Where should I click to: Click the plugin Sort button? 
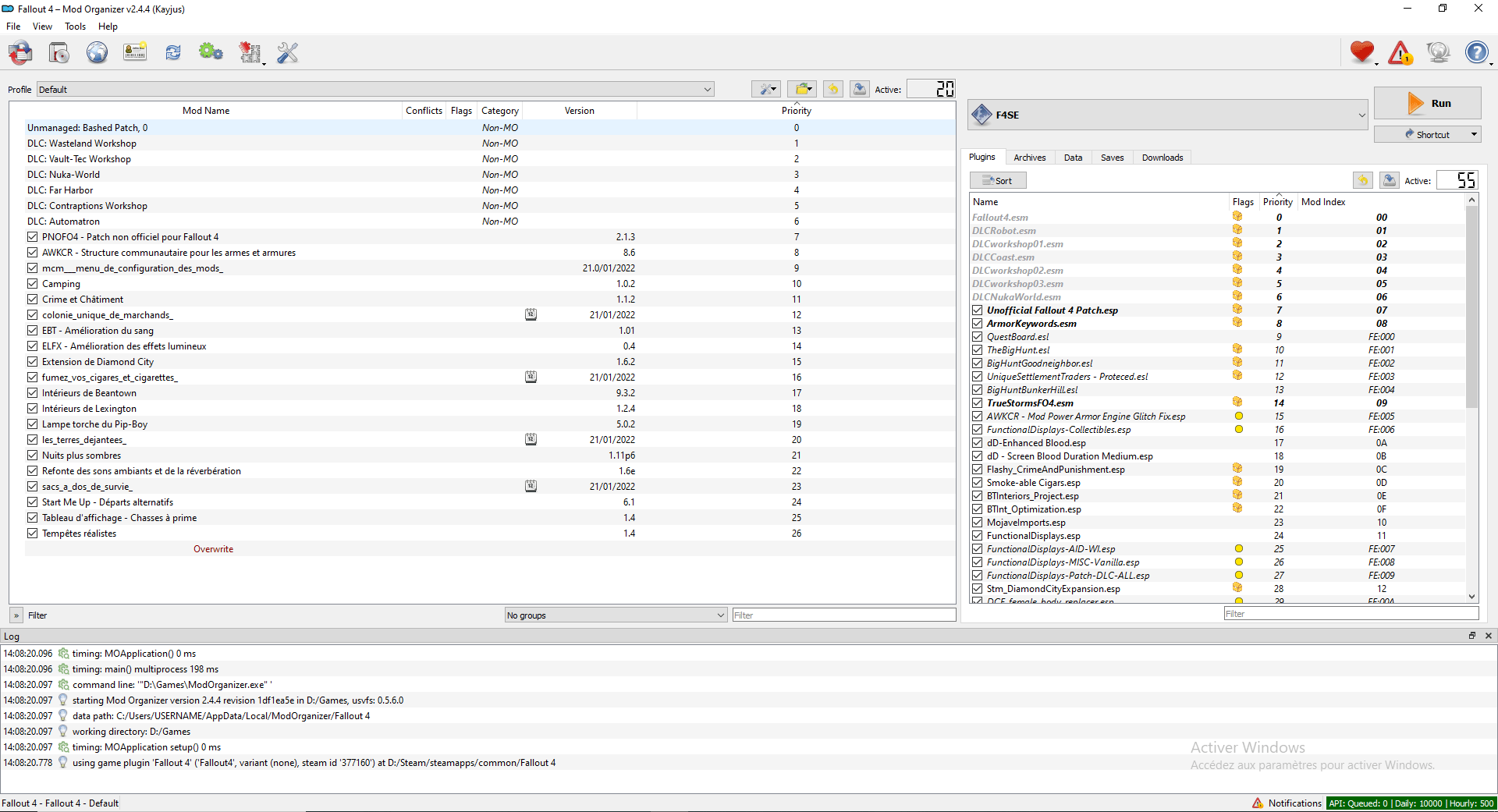[x=998, y=180]
